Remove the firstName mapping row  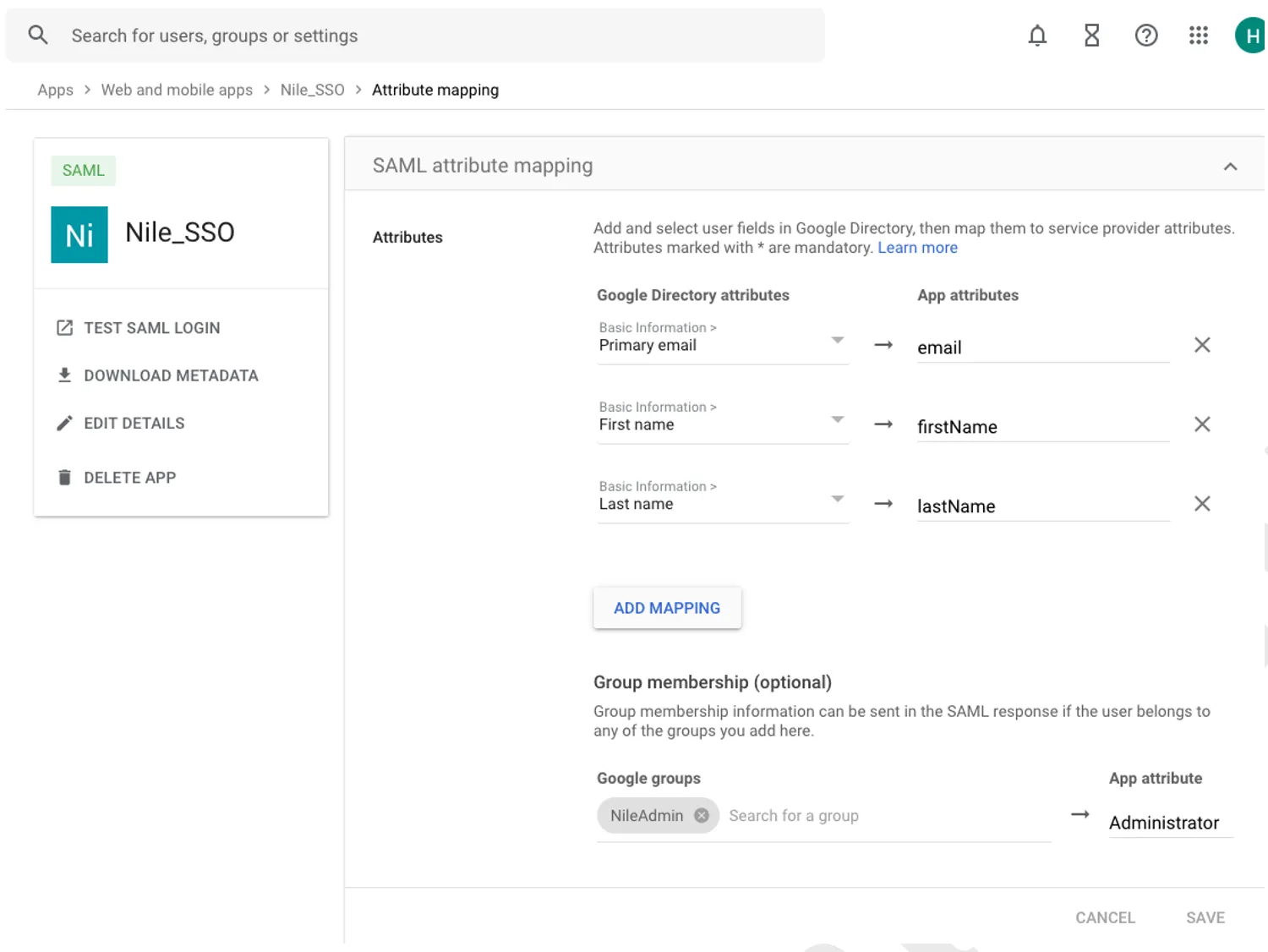(1202, 424)
